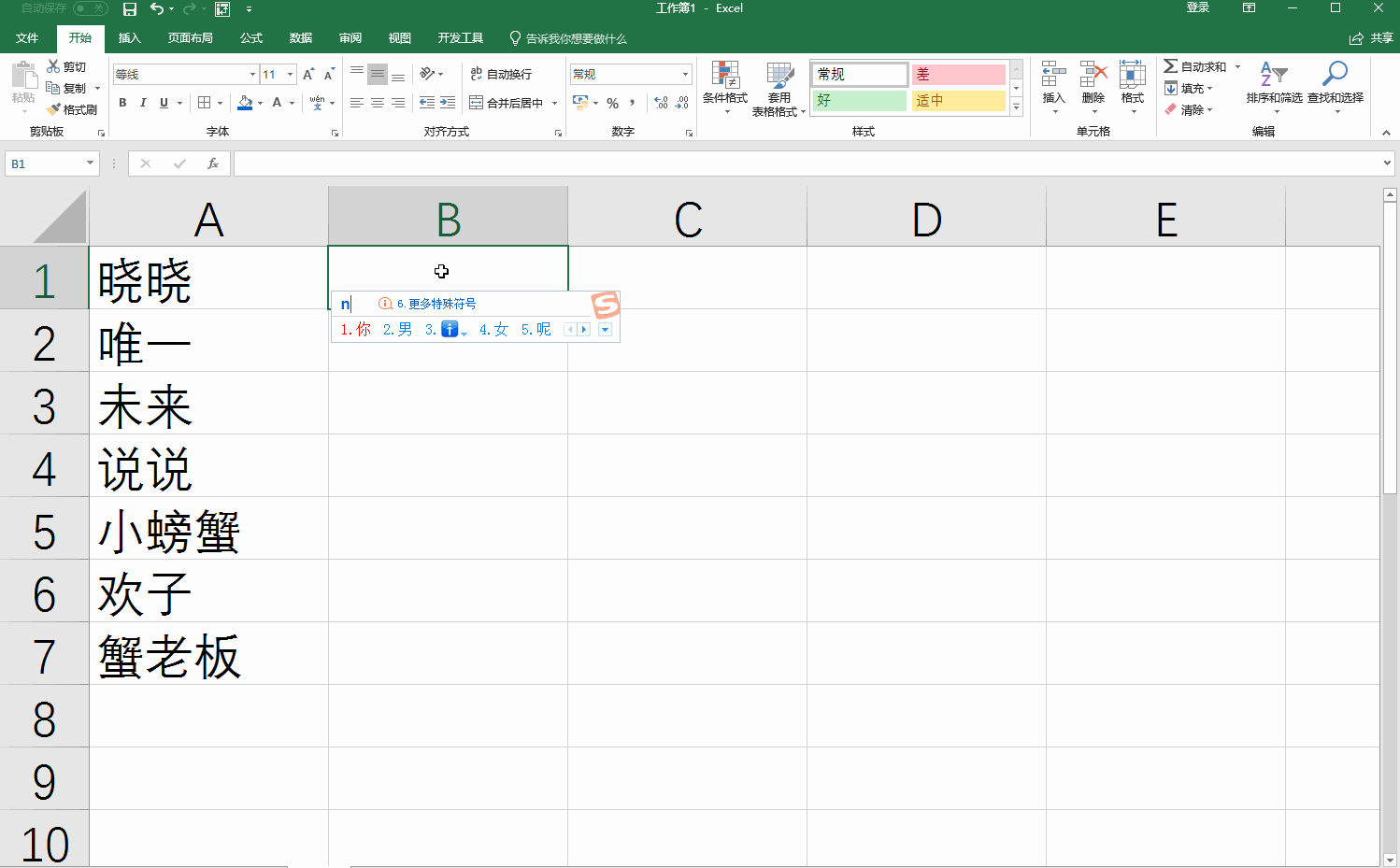Viewport: 1400px width, 868px height.
Task: Toggle left text alignment
Action: [357, 103]
